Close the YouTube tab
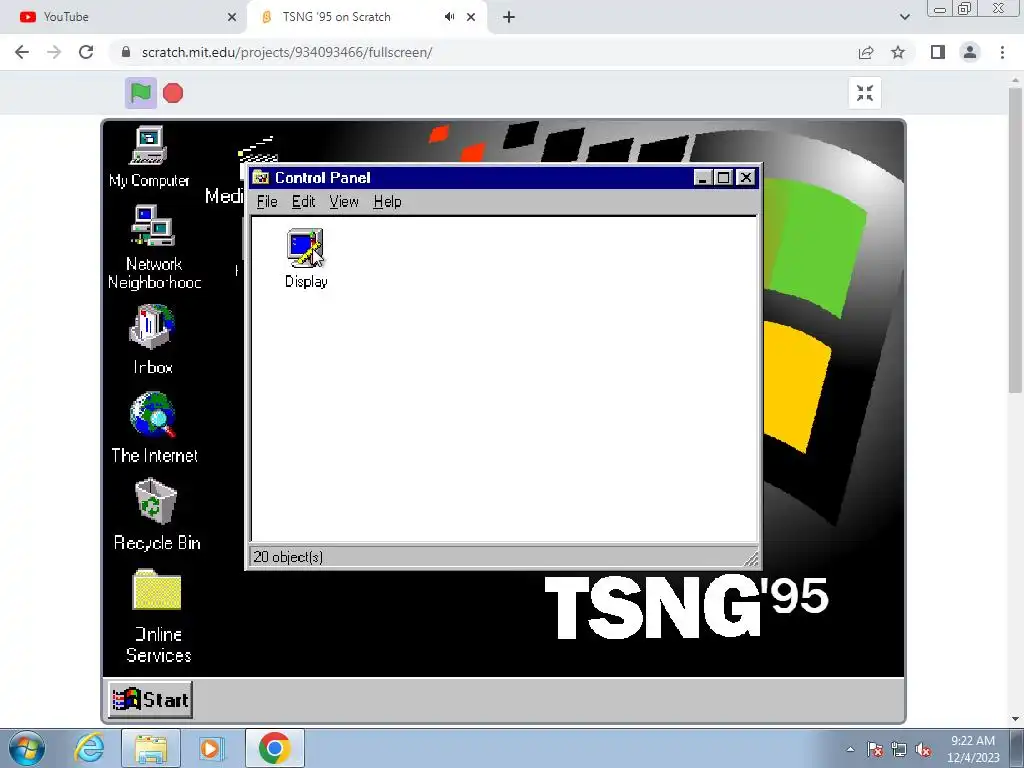 [x=232, y=17]
